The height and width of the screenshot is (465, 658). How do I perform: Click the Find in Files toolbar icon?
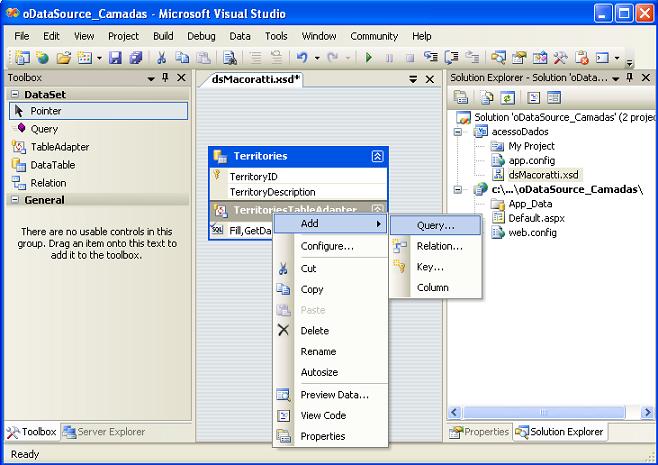(230, 57)
